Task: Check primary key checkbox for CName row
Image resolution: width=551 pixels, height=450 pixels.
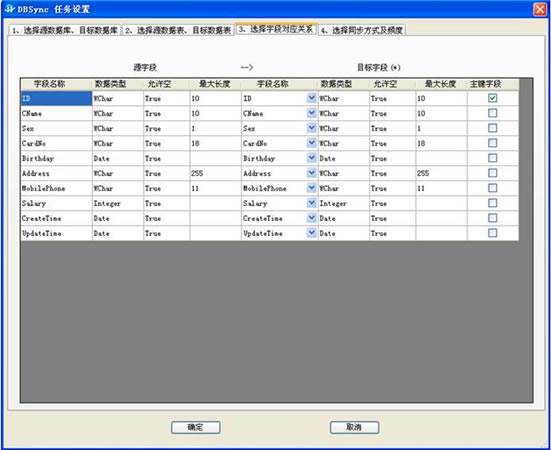Action: [x=493, y=113]
